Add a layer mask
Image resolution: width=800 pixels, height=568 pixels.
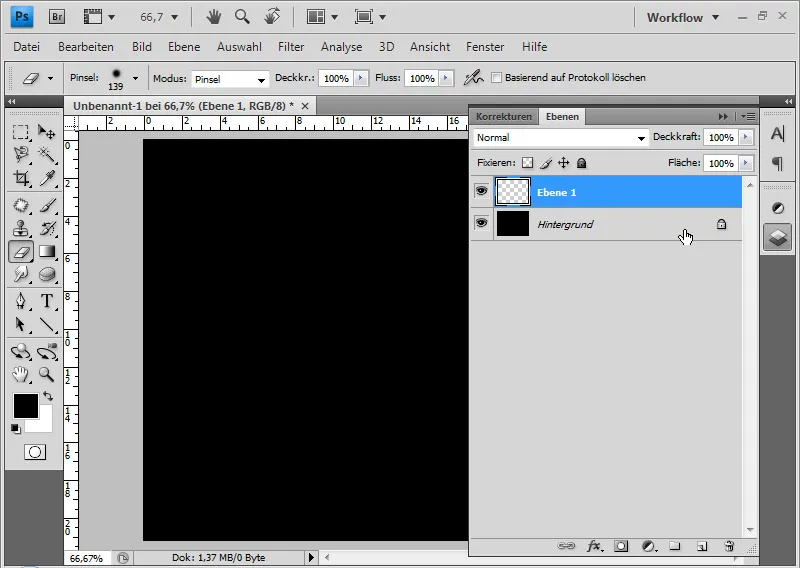point(621,546)
